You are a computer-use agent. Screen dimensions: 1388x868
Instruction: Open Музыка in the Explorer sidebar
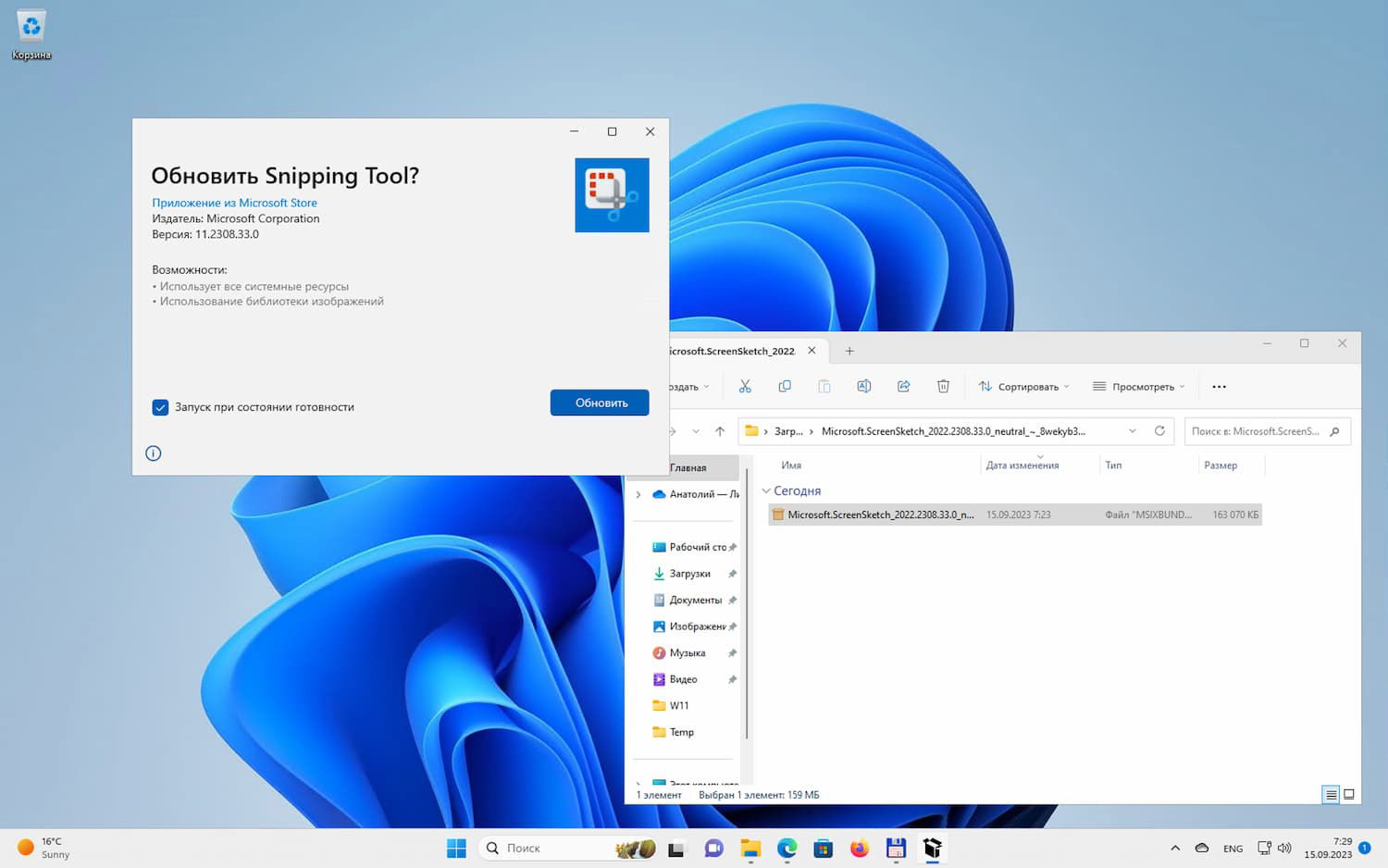693,652
